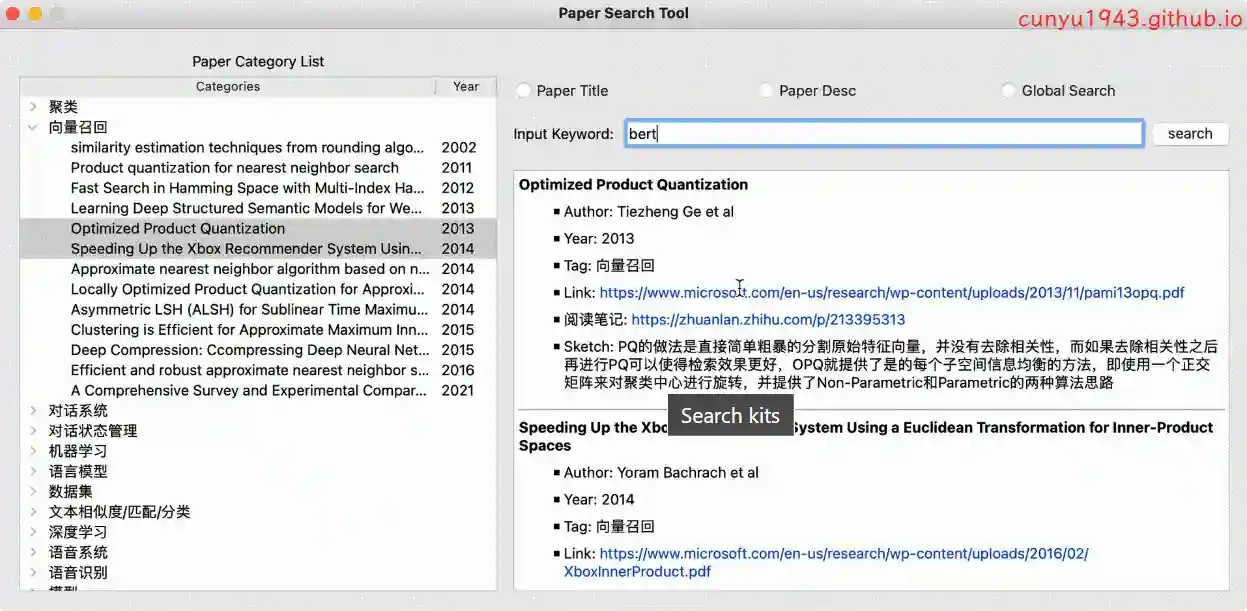Screen dimensions: 1247x611
Task: Close the Paper Search Tool window
Action: pos(13,14)
